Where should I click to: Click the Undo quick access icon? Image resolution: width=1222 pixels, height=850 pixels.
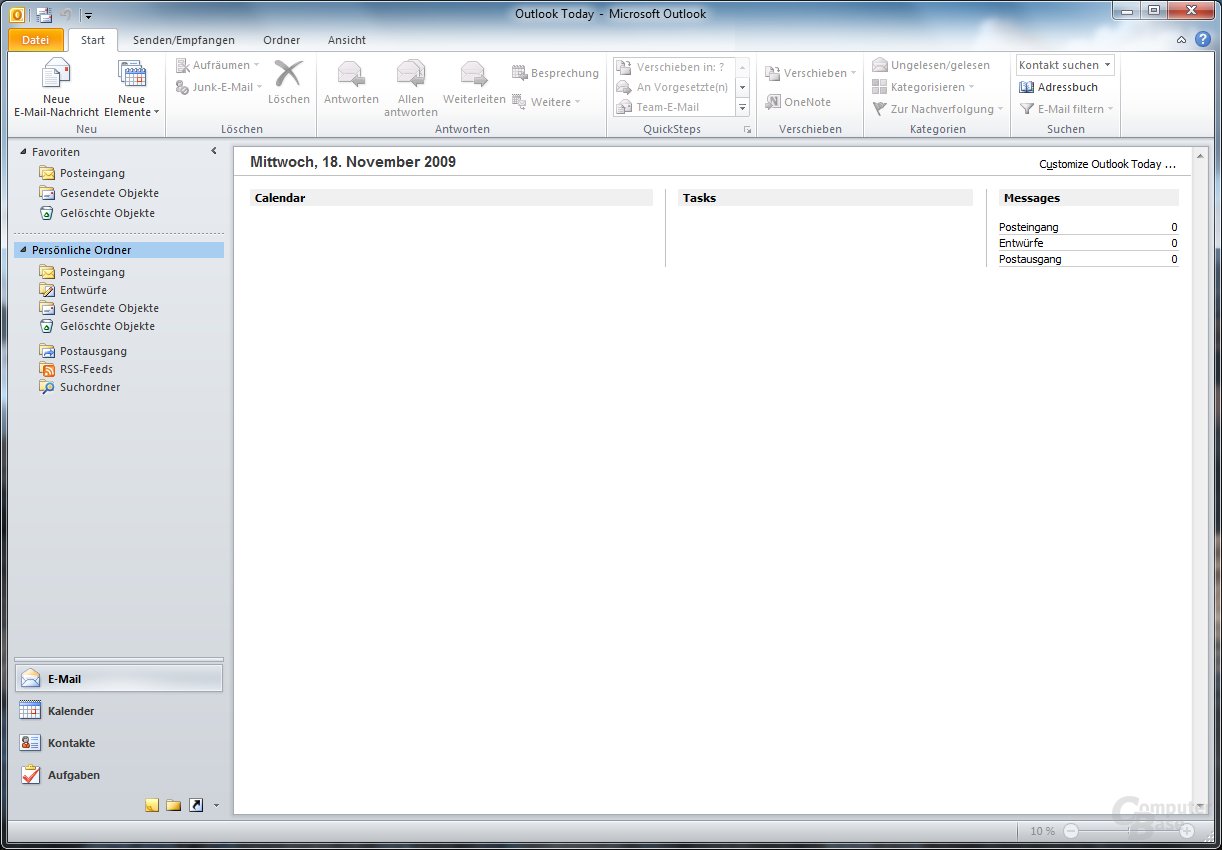click(66, 14)
